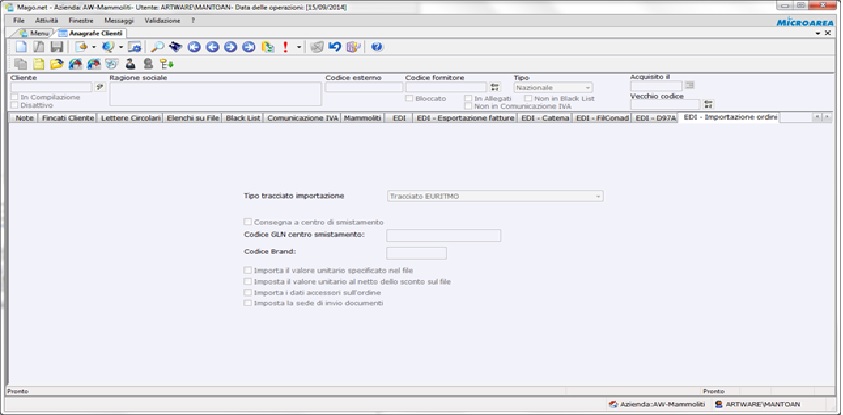Click the magnifying glass search icon
This screenshot has width=843, height=415.
point(157,47)
